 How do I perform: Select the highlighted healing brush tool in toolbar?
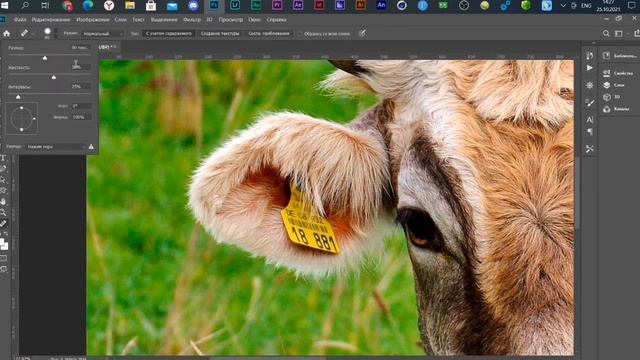[x=3, y=223]
